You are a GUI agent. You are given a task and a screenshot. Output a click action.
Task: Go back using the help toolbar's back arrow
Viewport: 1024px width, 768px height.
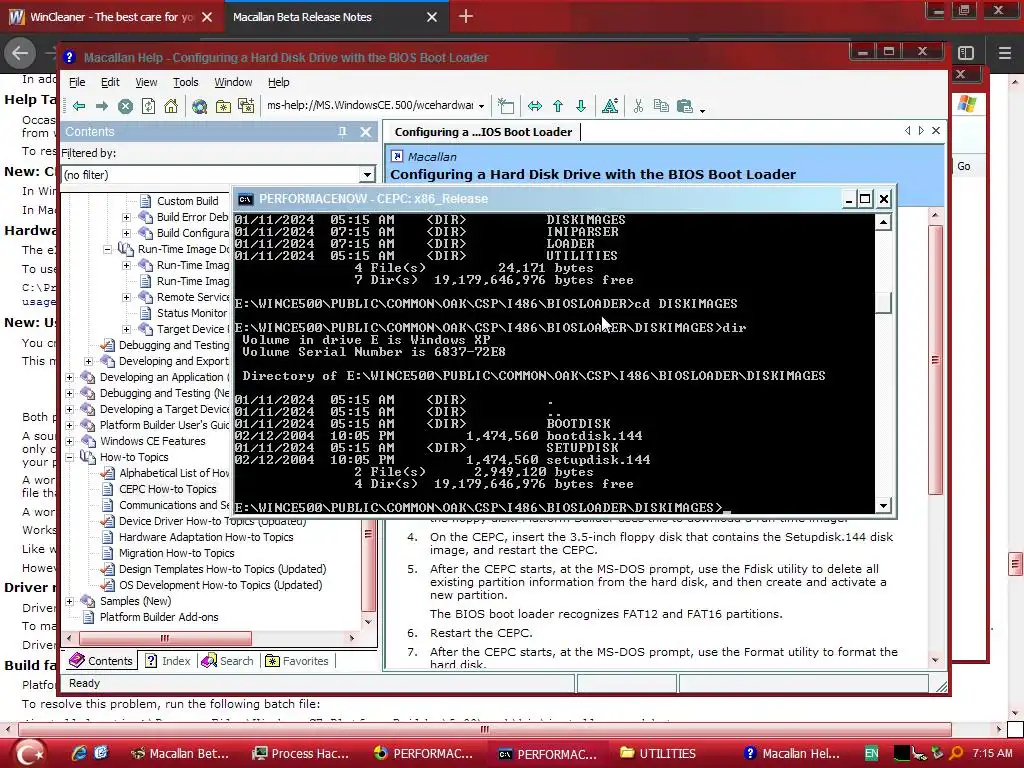click(x=79, y=106)
